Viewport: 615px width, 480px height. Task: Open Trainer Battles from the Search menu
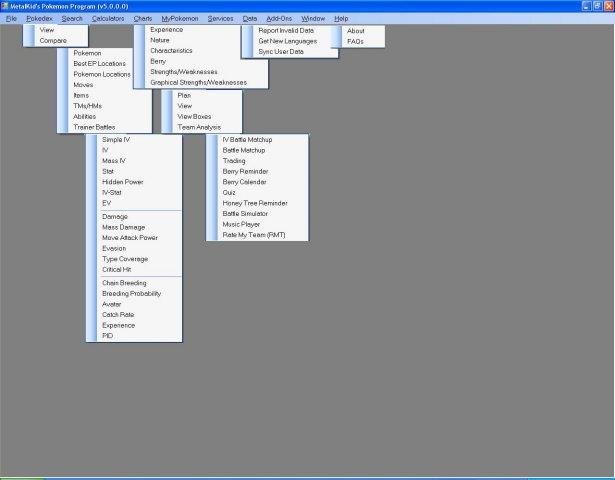(x=94, y=127)
